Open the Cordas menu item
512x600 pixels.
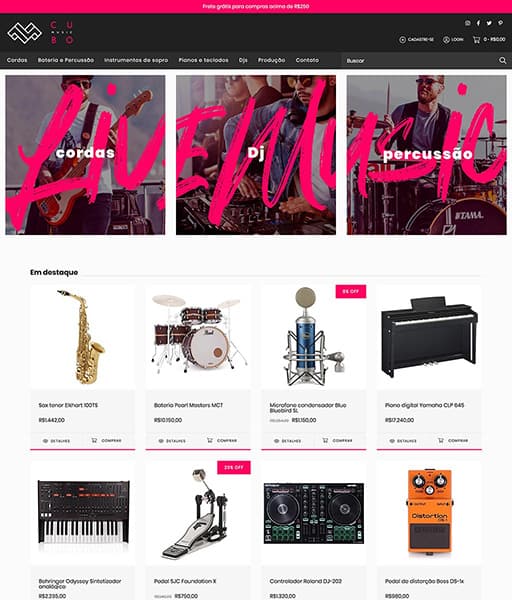click(x=17, y=60)
